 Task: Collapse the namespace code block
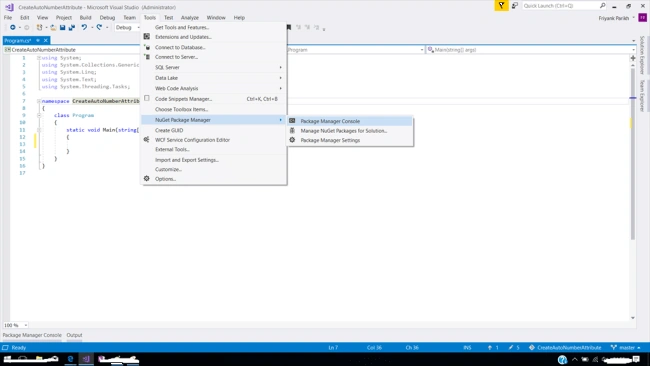pos(39,101)
